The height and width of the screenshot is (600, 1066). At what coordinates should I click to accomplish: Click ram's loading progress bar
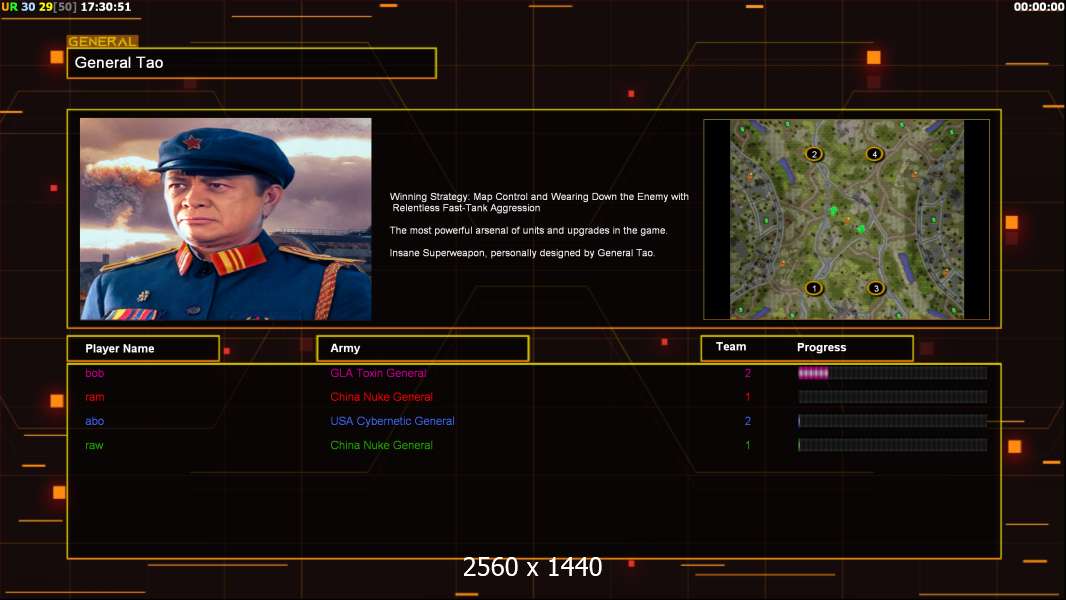(892, 397)
